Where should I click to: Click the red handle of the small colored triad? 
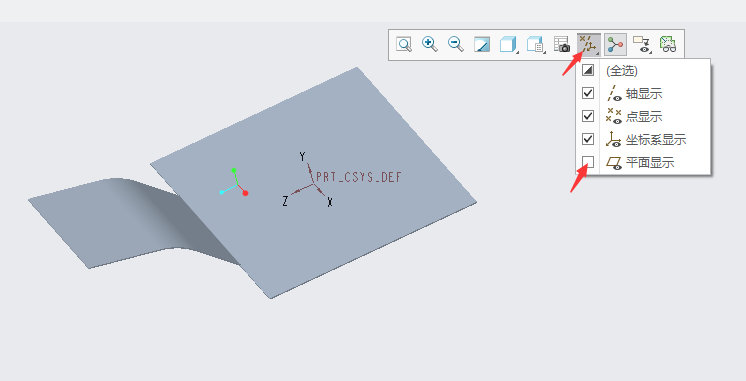coord(245,193)
